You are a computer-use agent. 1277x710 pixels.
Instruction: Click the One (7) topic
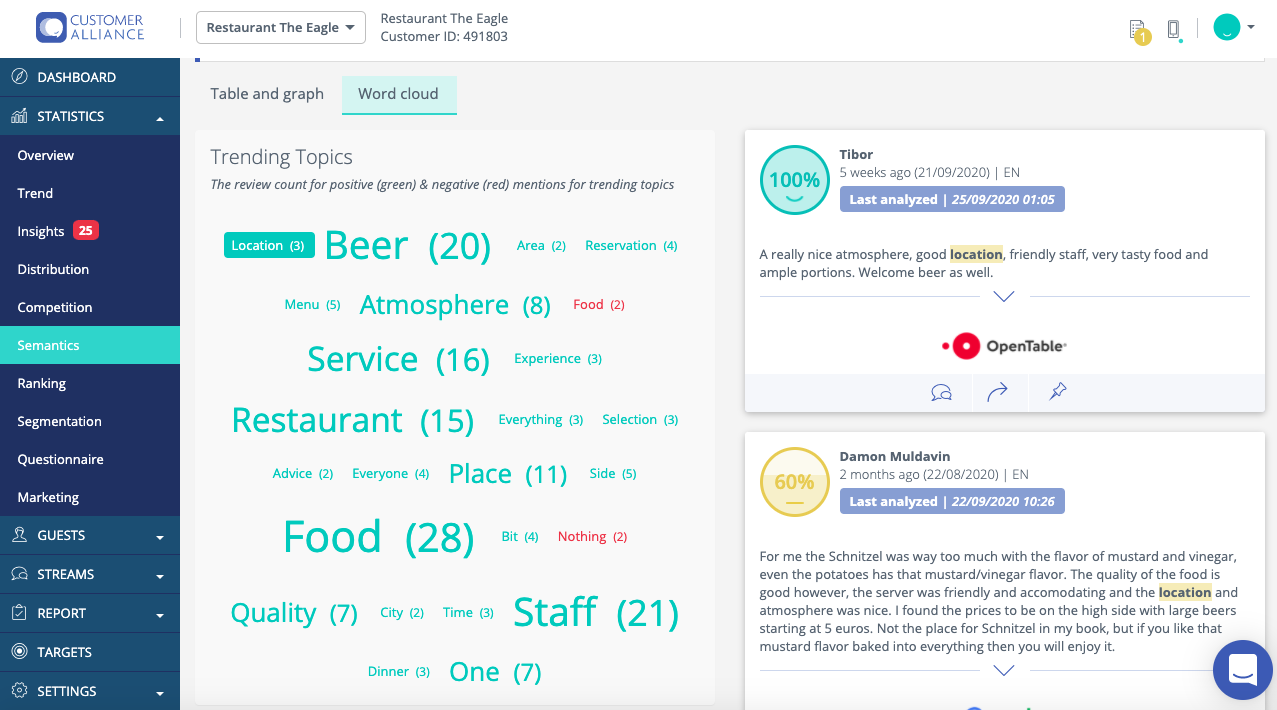(495, 672)
